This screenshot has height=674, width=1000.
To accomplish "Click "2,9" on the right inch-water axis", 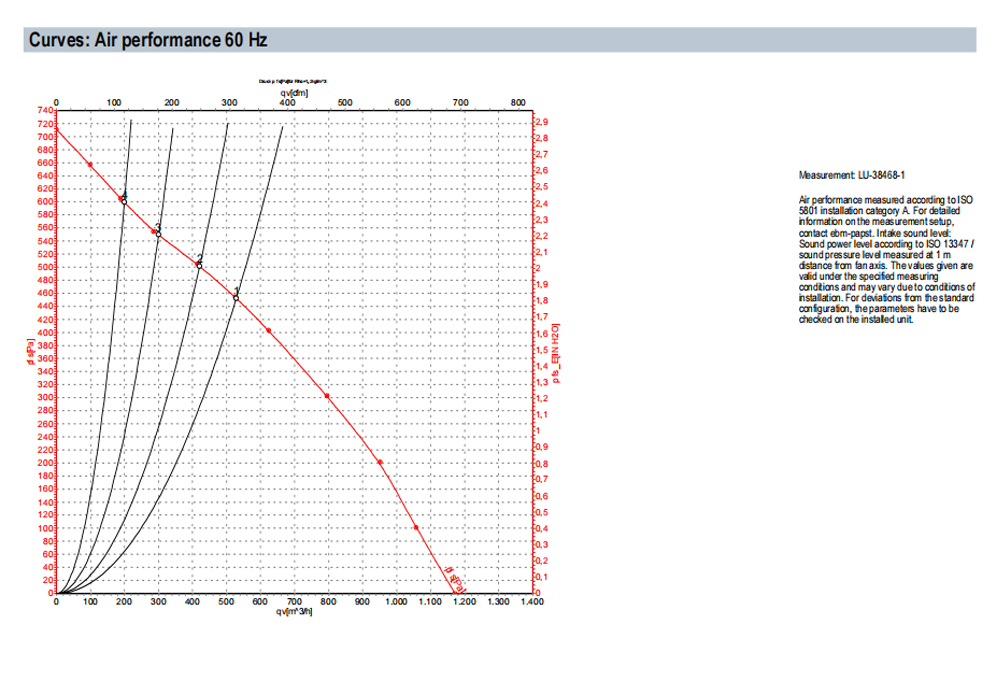I will 542,122.
